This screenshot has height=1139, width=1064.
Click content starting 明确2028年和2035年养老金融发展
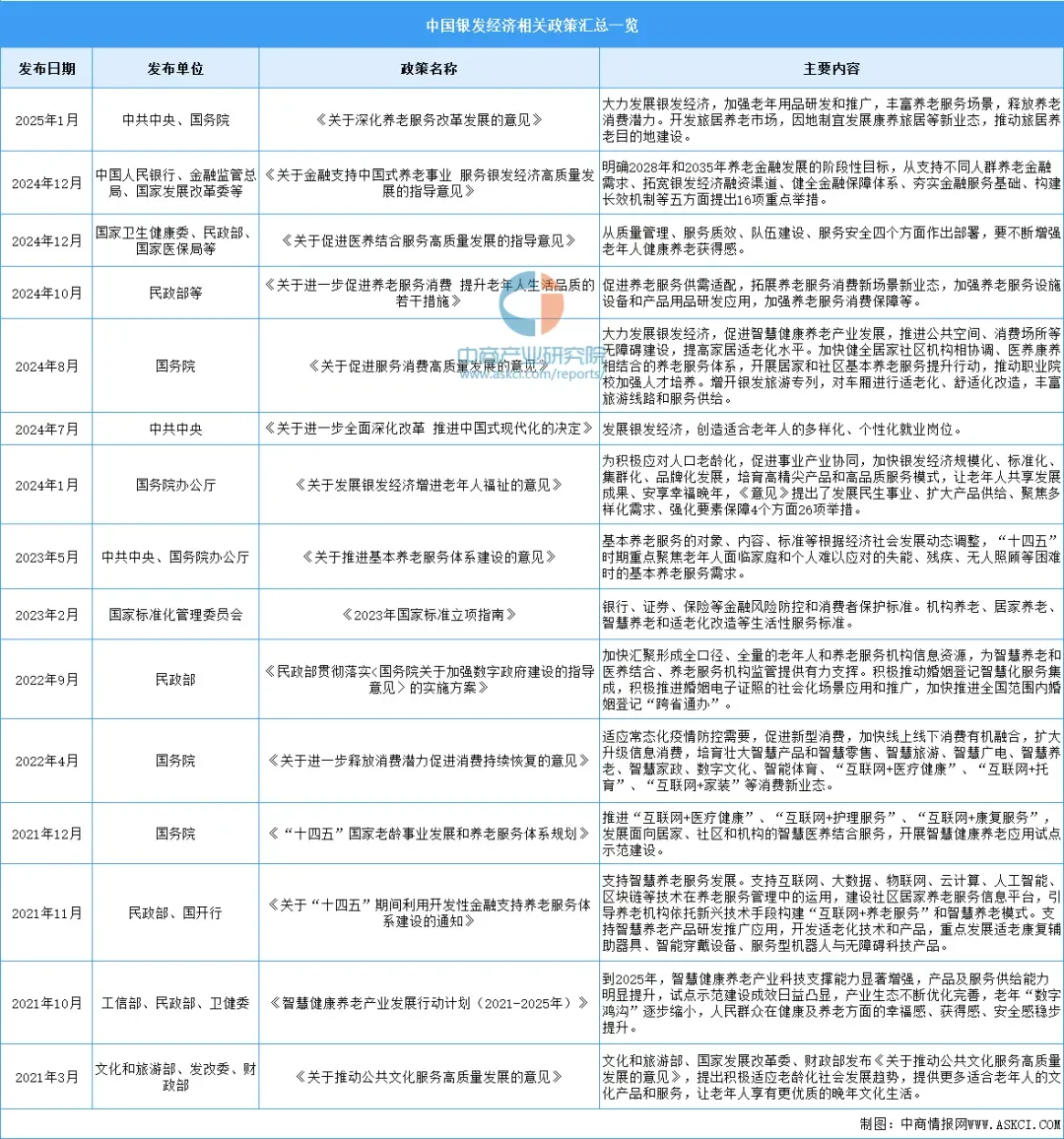pos(831,183)
